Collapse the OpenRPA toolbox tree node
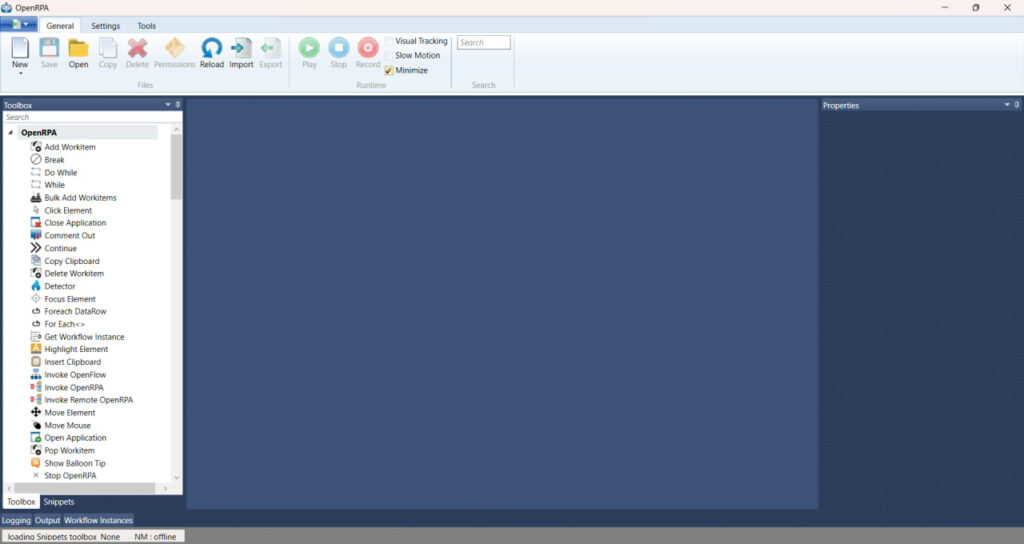This screenshot has width=1024, height=544. click(10, 133)
